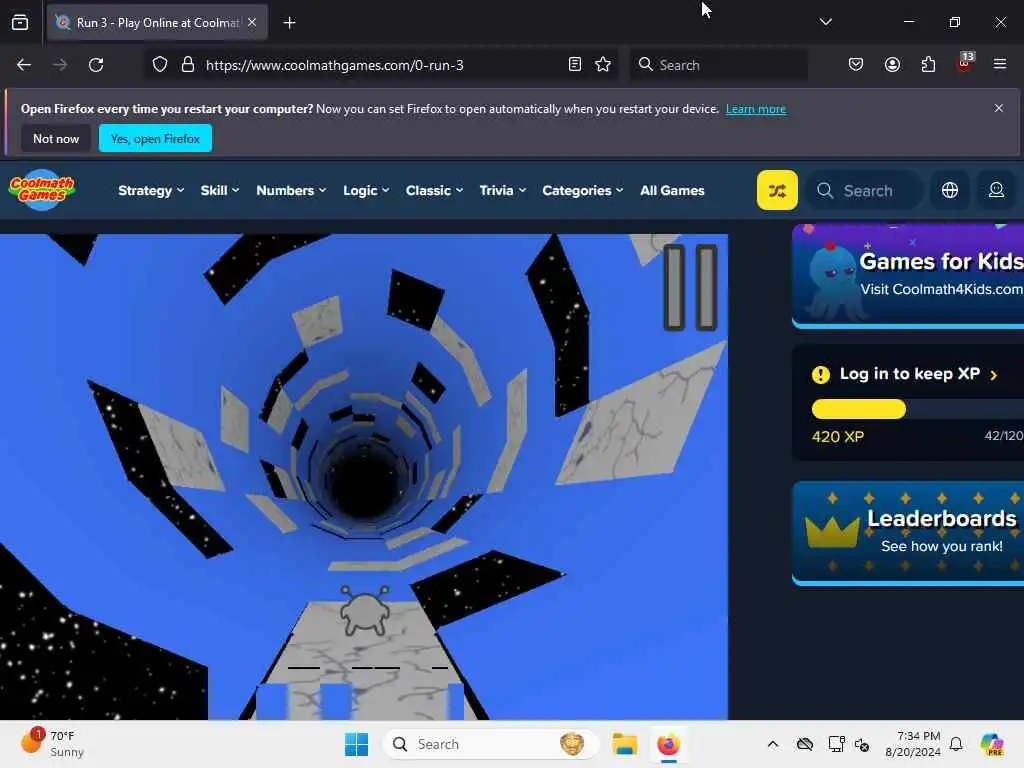Select the Run 3 browser tab

[x=157, y=23]
